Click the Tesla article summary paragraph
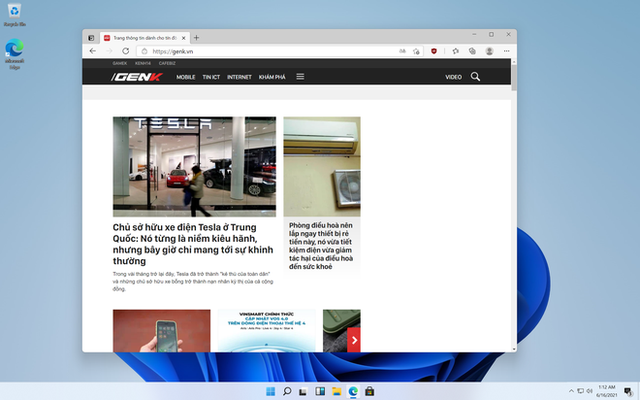The height and width of the screenshot is (400, 640). [193, 281]
